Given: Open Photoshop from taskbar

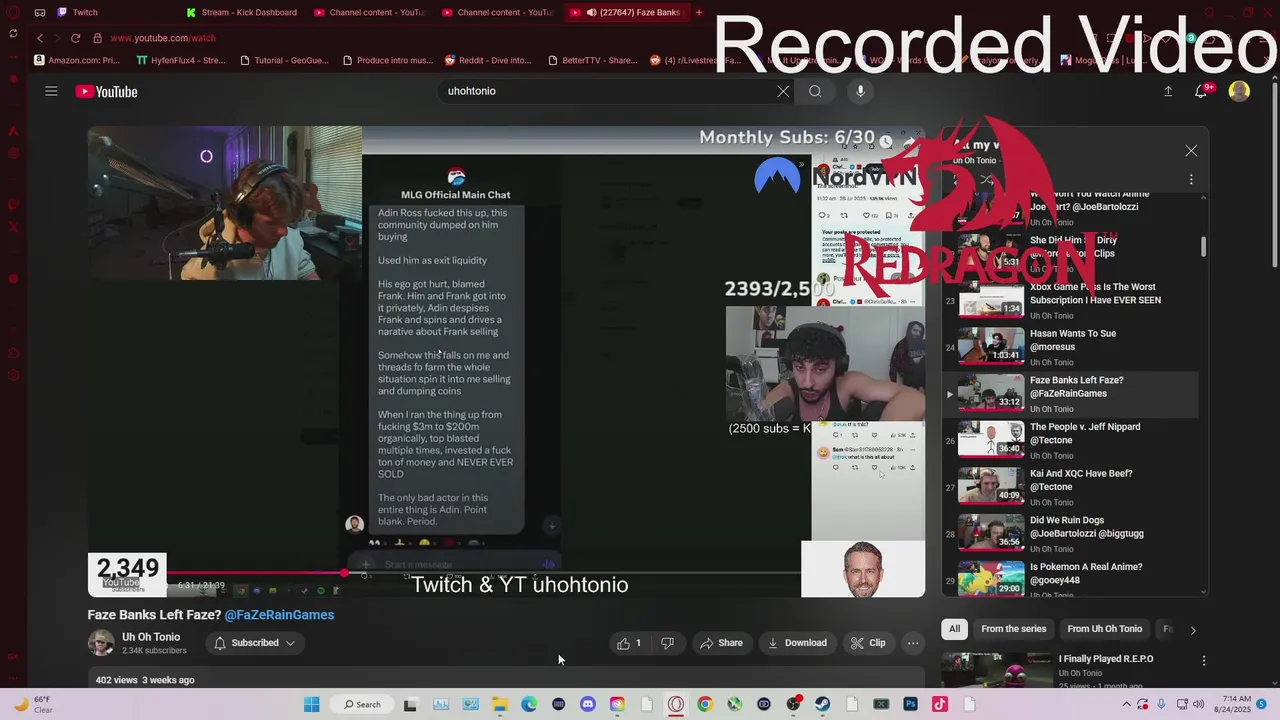Looking at the screenshot, I should coord(910,704).
